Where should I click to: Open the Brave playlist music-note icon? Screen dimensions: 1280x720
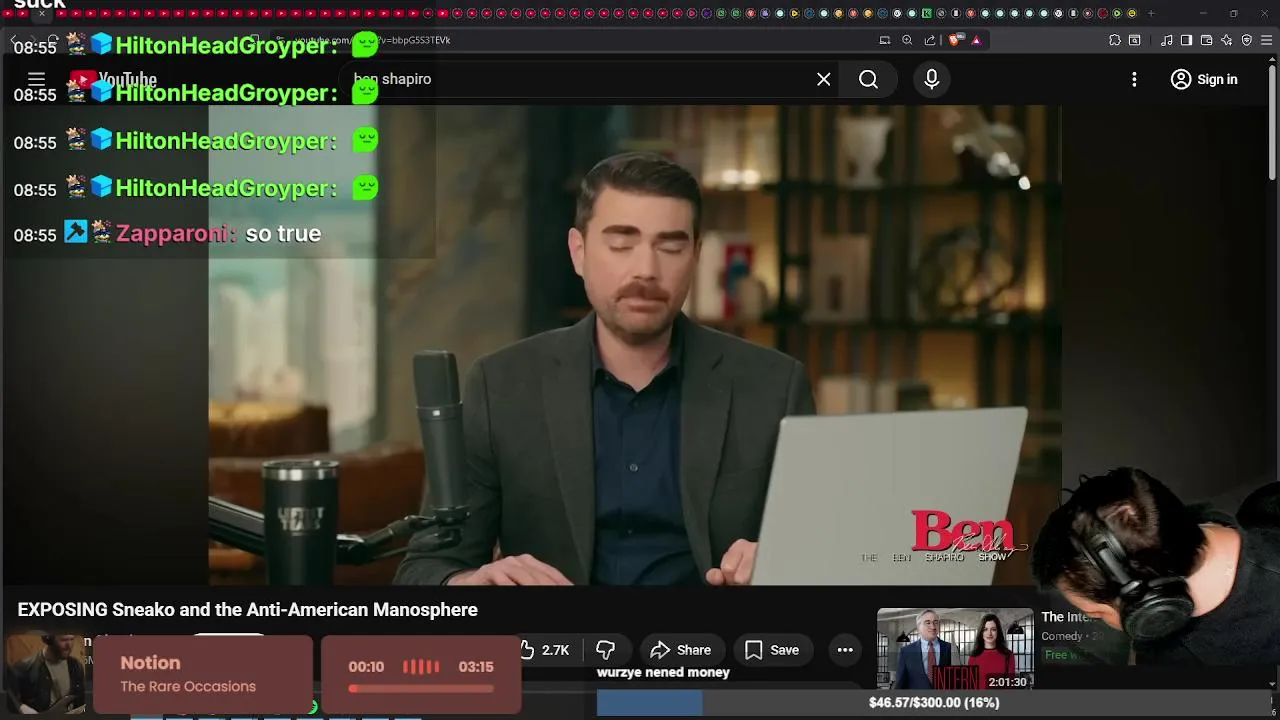click(1166, 40)
